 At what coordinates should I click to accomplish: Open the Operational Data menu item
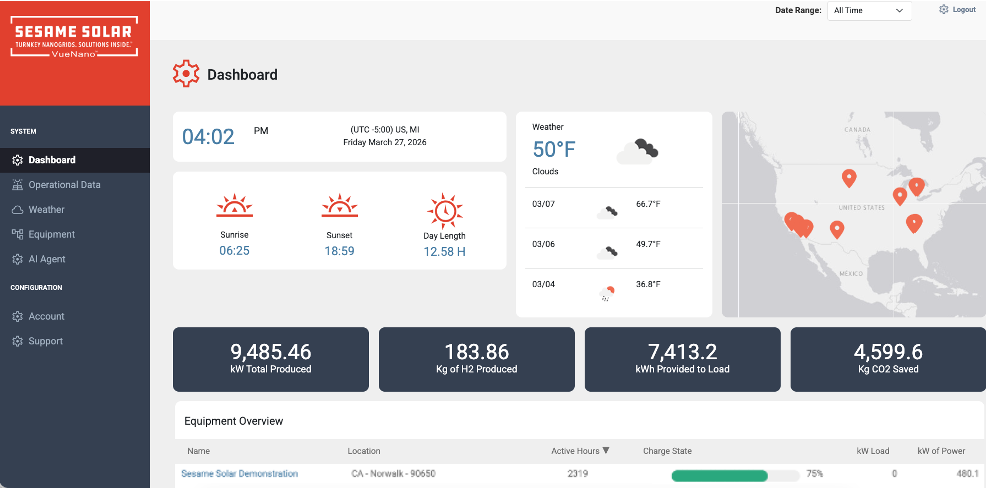[x=64, y=185]
